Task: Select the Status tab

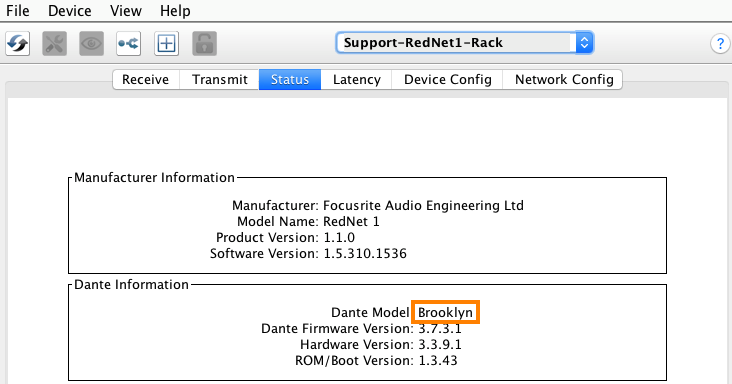Action: (290, 79)
